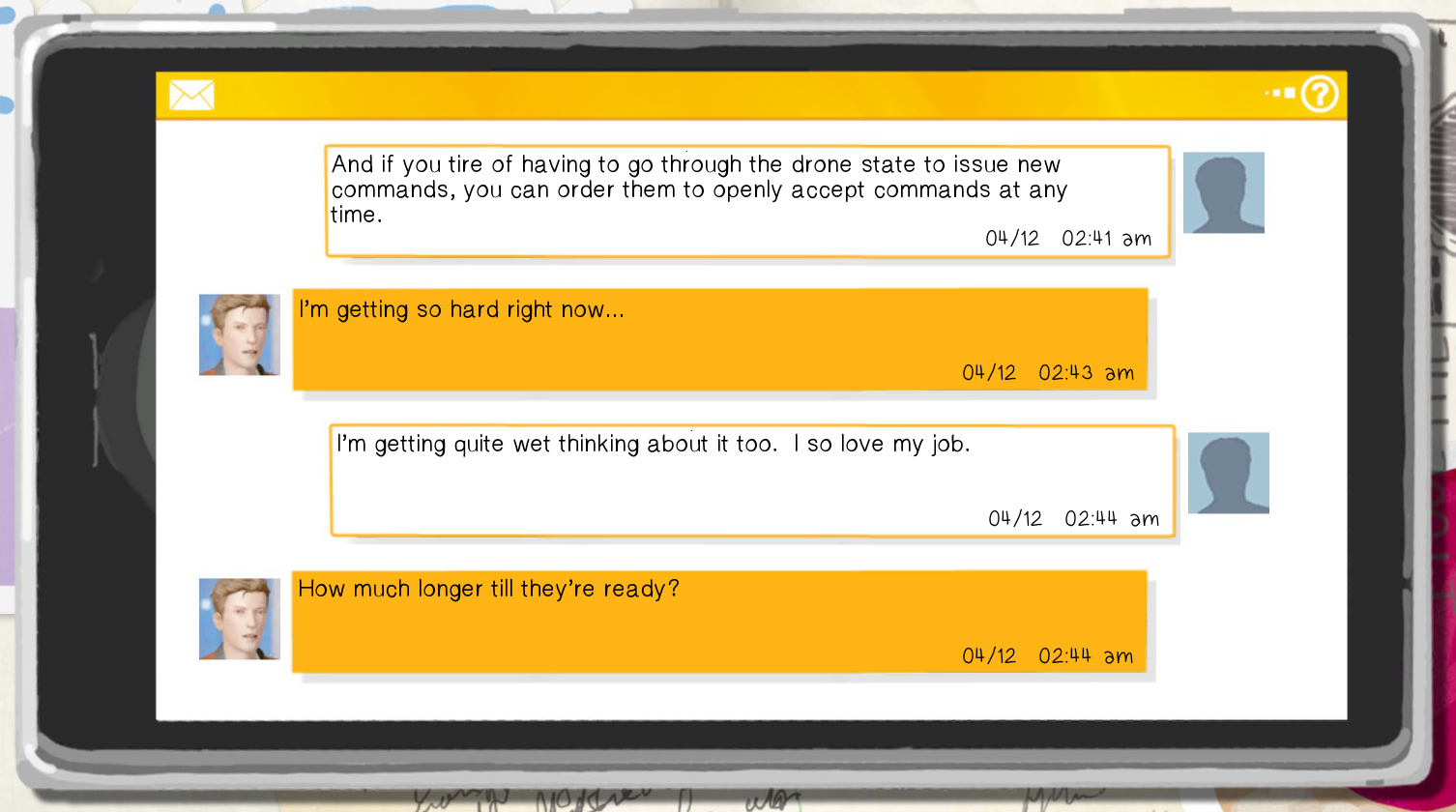Click the signal dots indicator beside help

tap(1281, 94)
